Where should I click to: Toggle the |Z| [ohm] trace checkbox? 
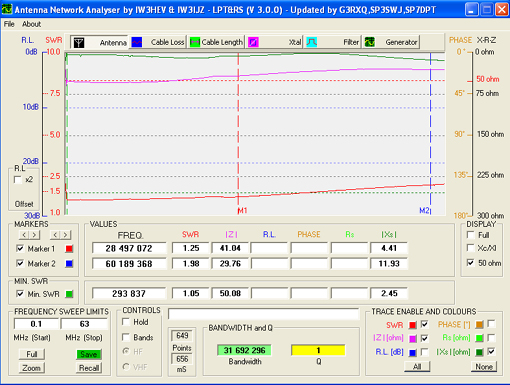[424, 338]
